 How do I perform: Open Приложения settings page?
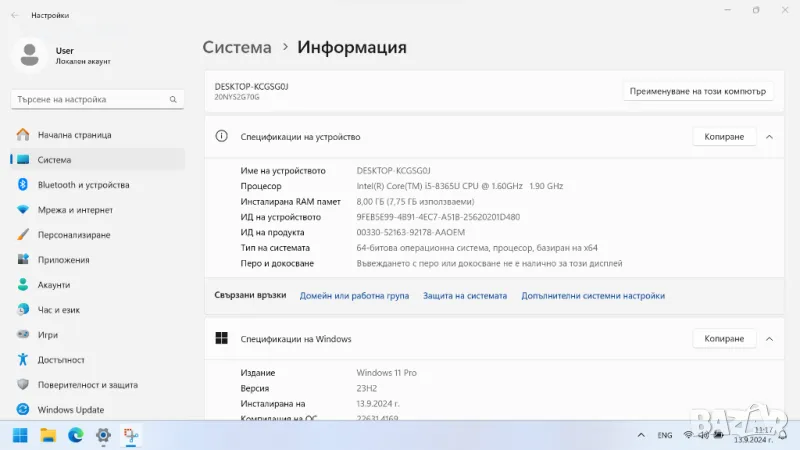[x=63, y=260]
